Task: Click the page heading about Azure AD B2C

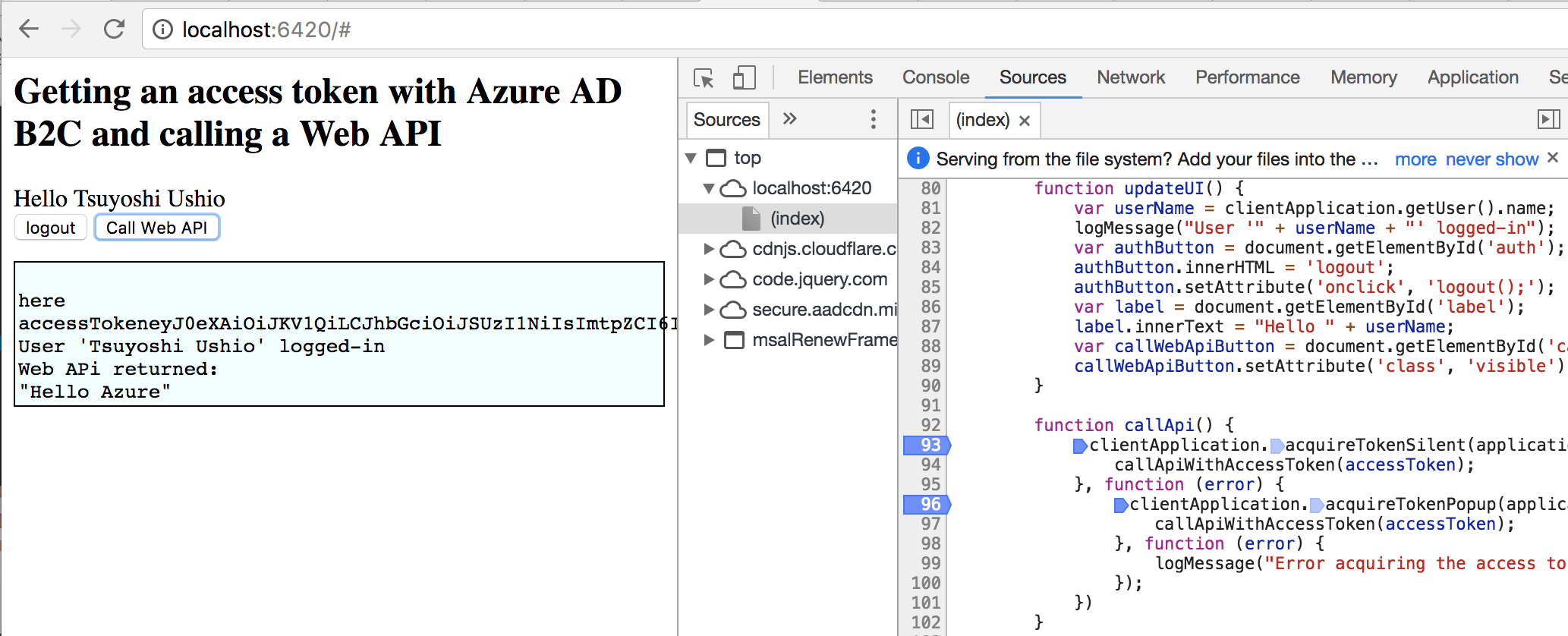Action: [318, 112]
